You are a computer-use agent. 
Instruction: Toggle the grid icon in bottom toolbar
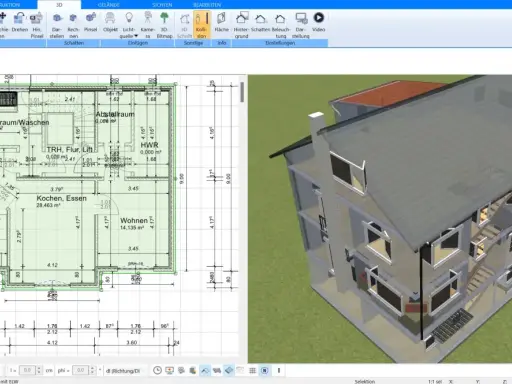click(252, 370)
